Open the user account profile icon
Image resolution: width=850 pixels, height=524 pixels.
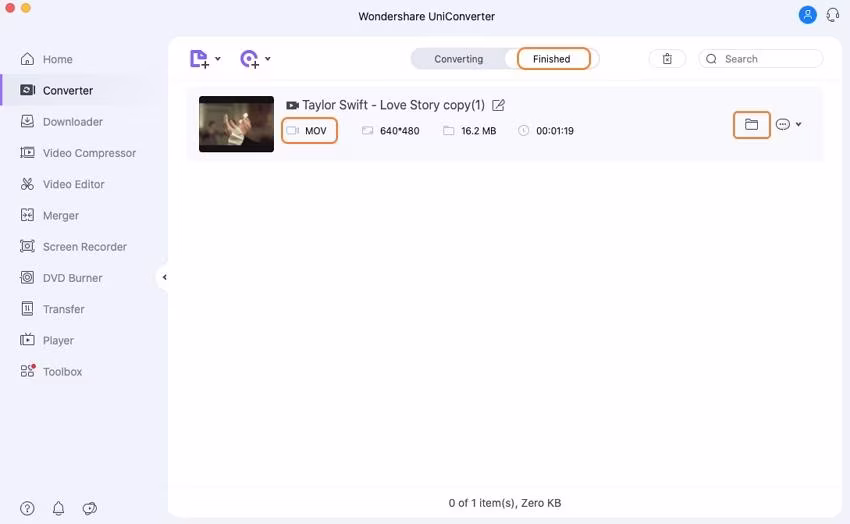(x=807, y=15)
